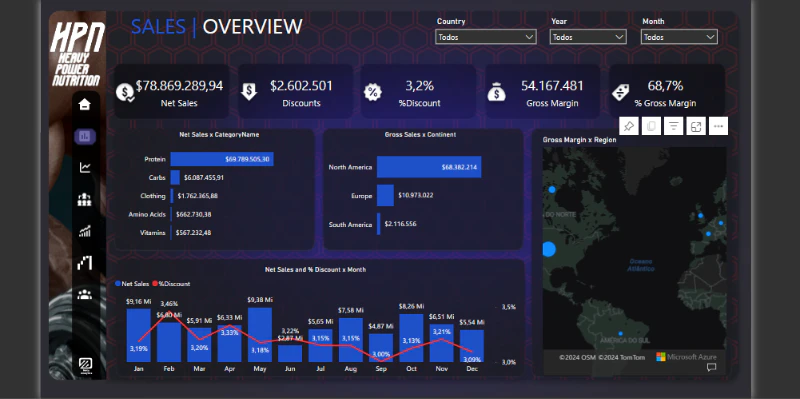This screenshot has height=399, width=800.
Task: Open the map feedback comment icon
Action: [x=711, y=367]
